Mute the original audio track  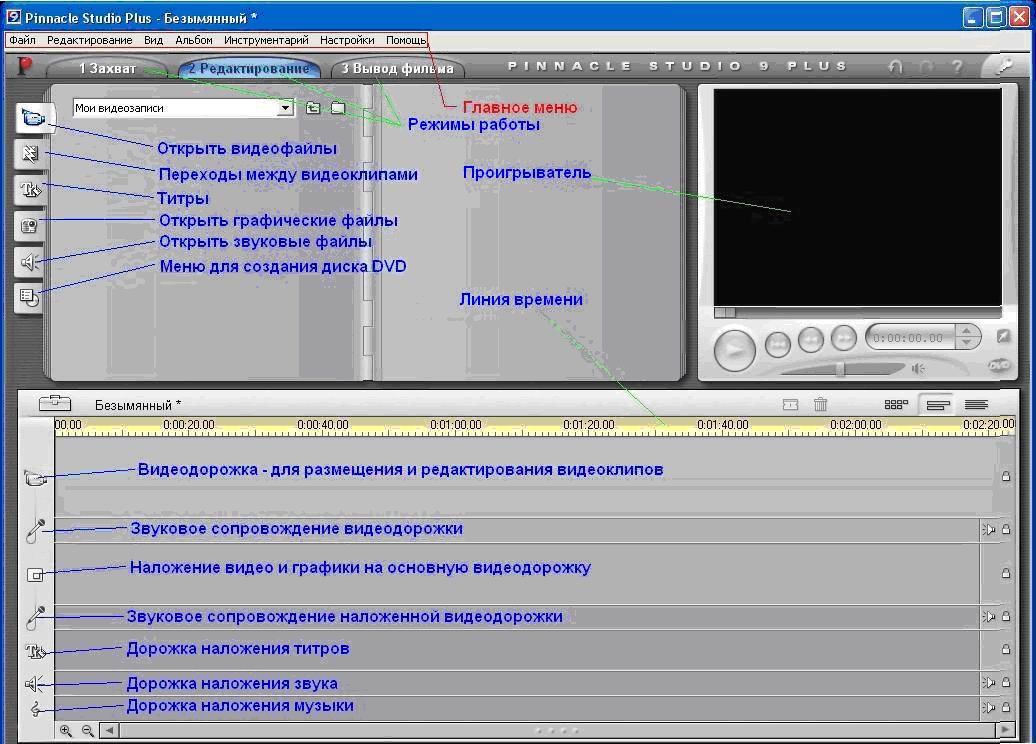988,529
